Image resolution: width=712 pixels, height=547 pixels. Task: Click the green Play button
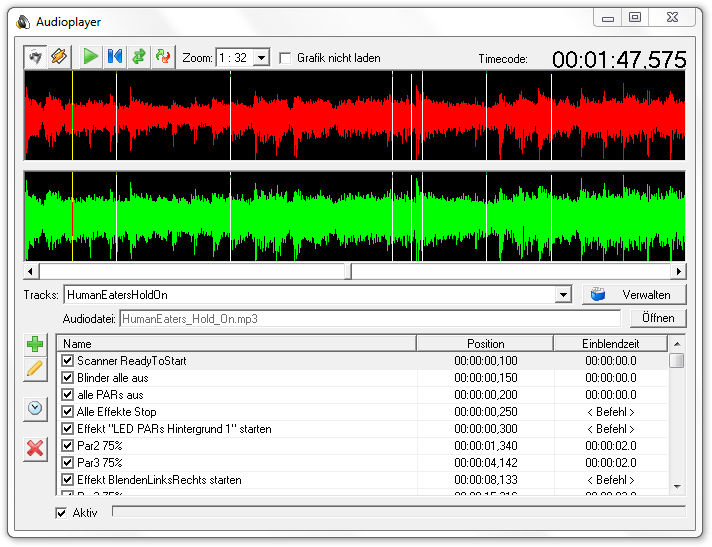coord(91,57)
